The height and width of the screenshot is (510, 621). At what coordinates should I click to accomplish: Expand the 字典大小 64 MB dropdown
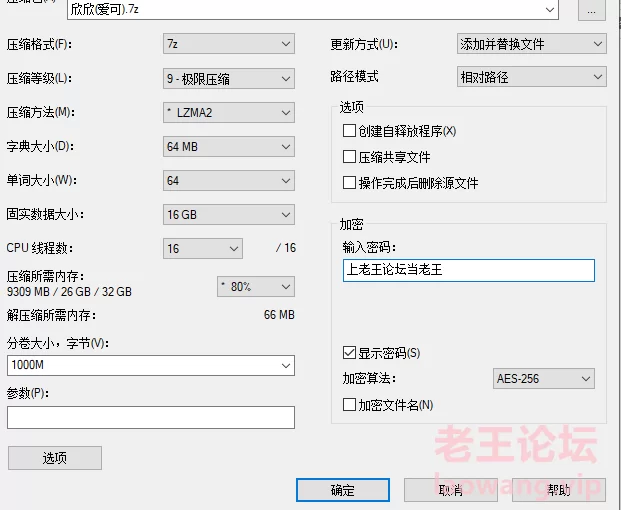(229, 147)
